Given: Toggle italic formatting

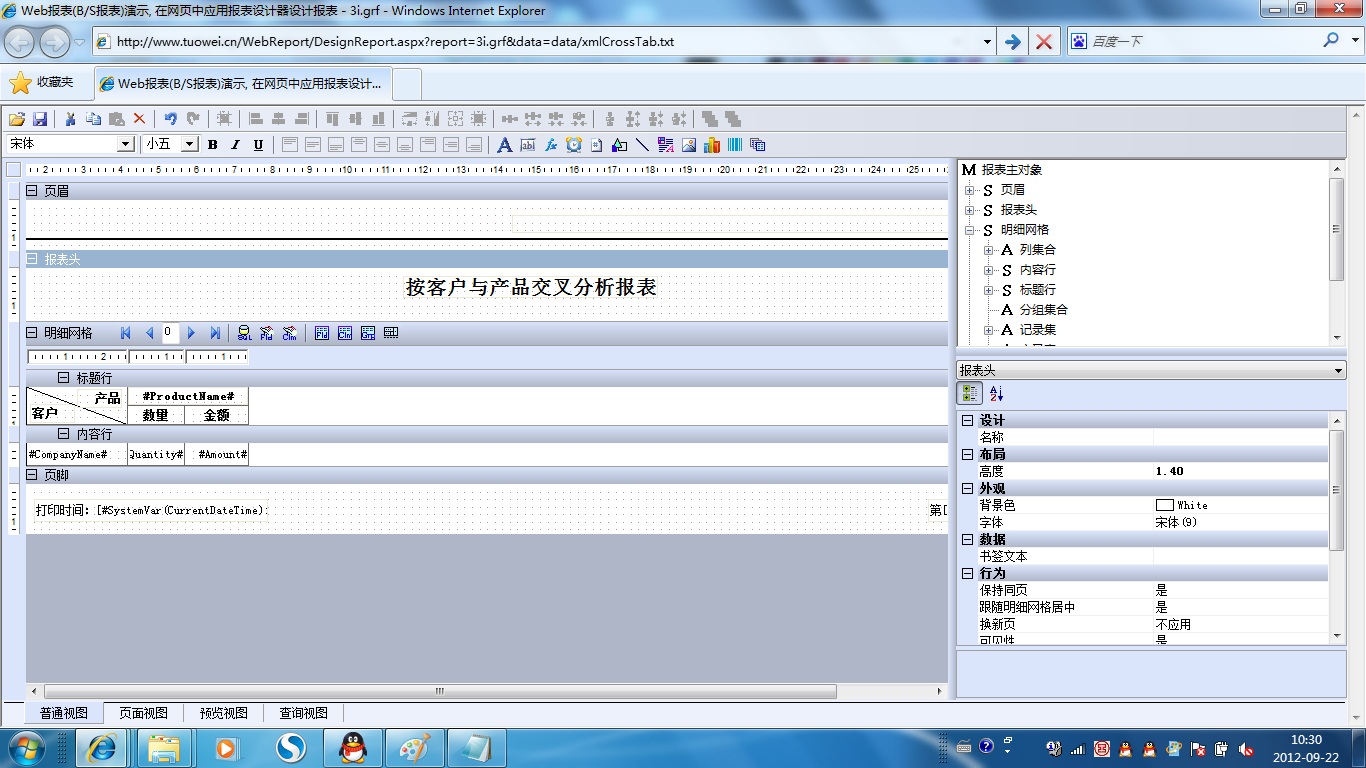Looking at the screenshot, I should point(235,145).
